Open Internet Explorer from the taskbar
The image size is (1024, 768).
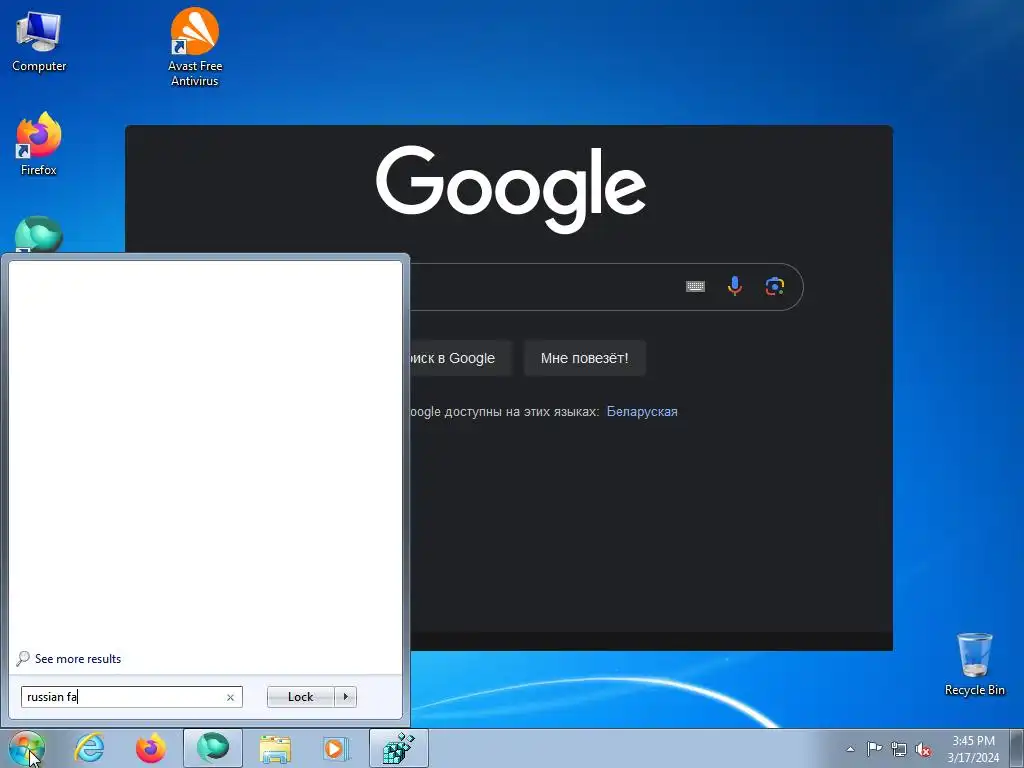(89, 748)
